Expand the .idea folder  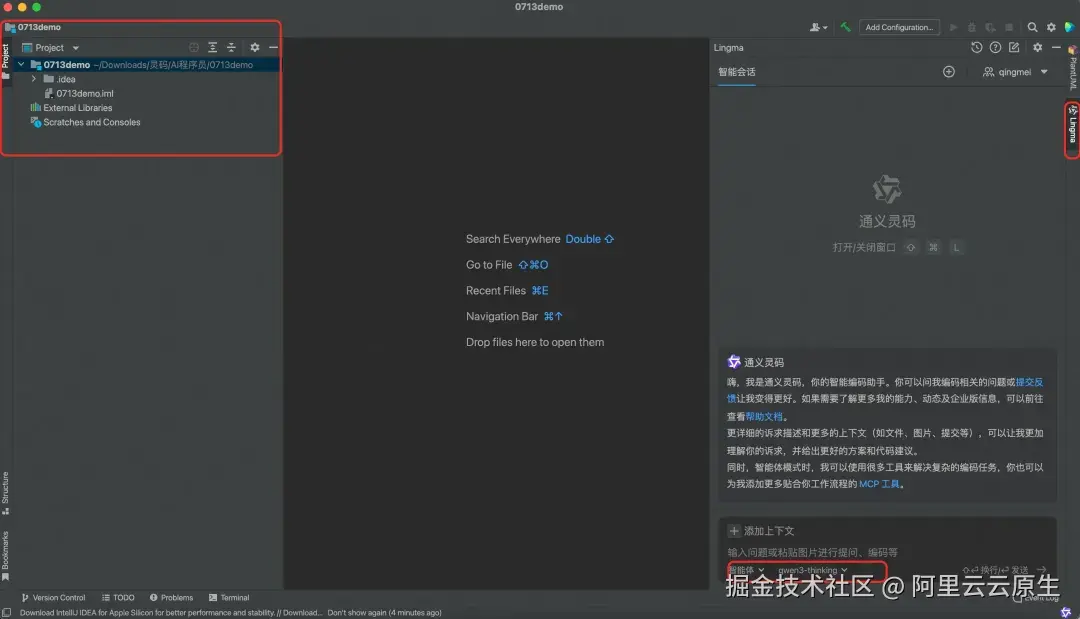pos(33,78)
